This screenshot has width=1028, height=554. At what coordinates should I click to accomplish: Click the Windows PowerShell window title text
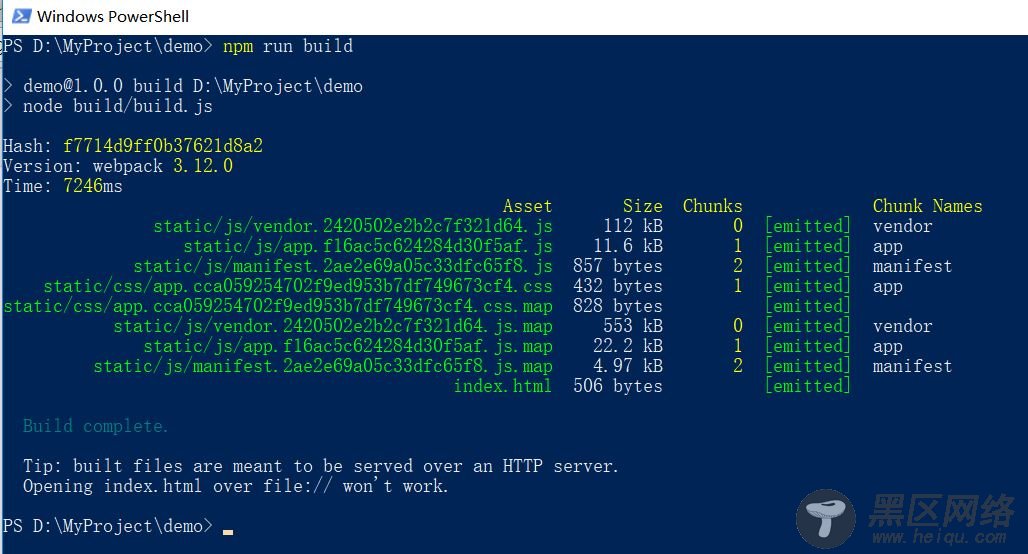coord(113,16)
